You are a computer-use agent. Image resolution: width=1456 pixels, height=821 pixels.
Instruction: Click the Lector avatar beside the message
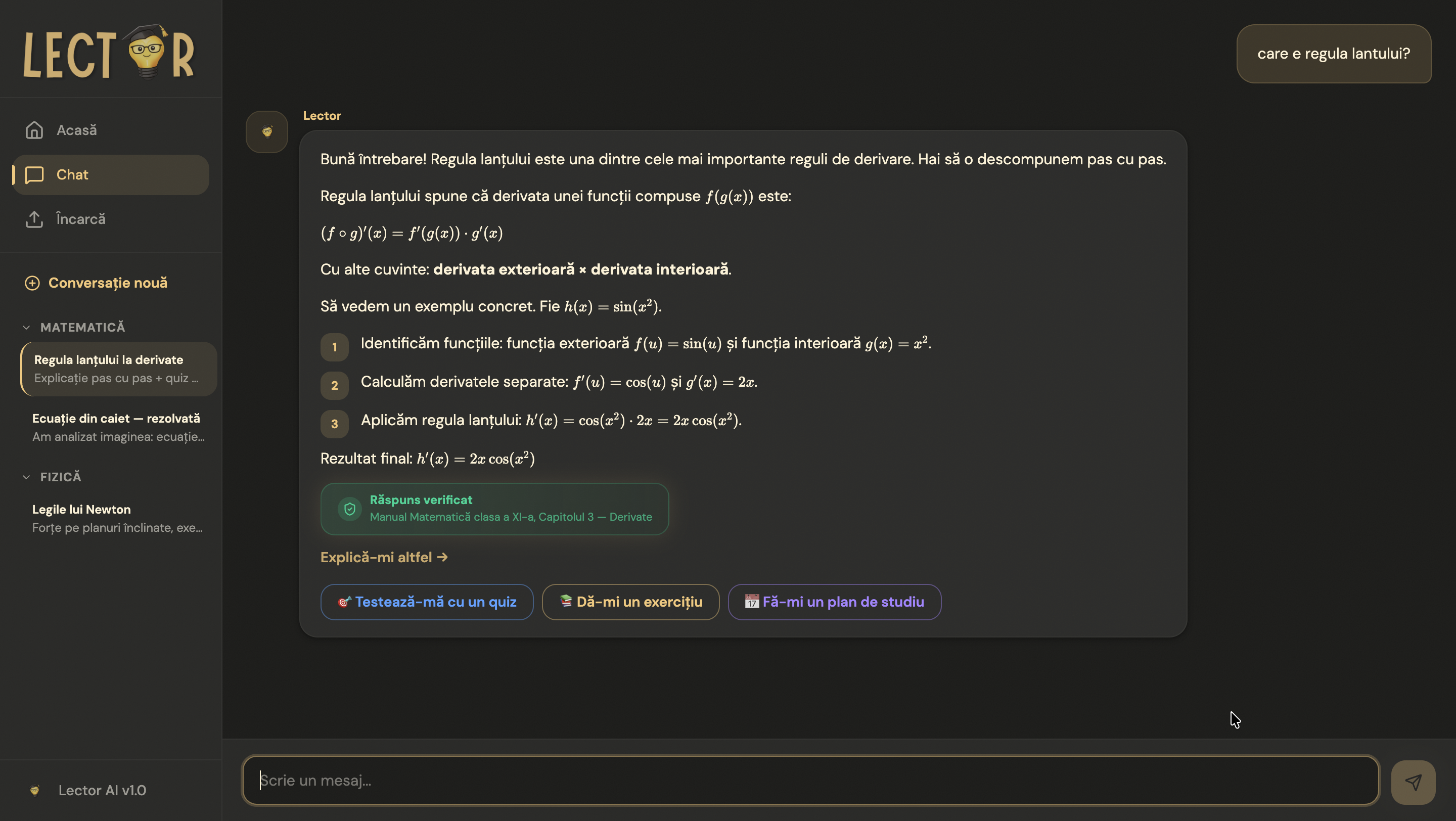[x=267, y=131]
